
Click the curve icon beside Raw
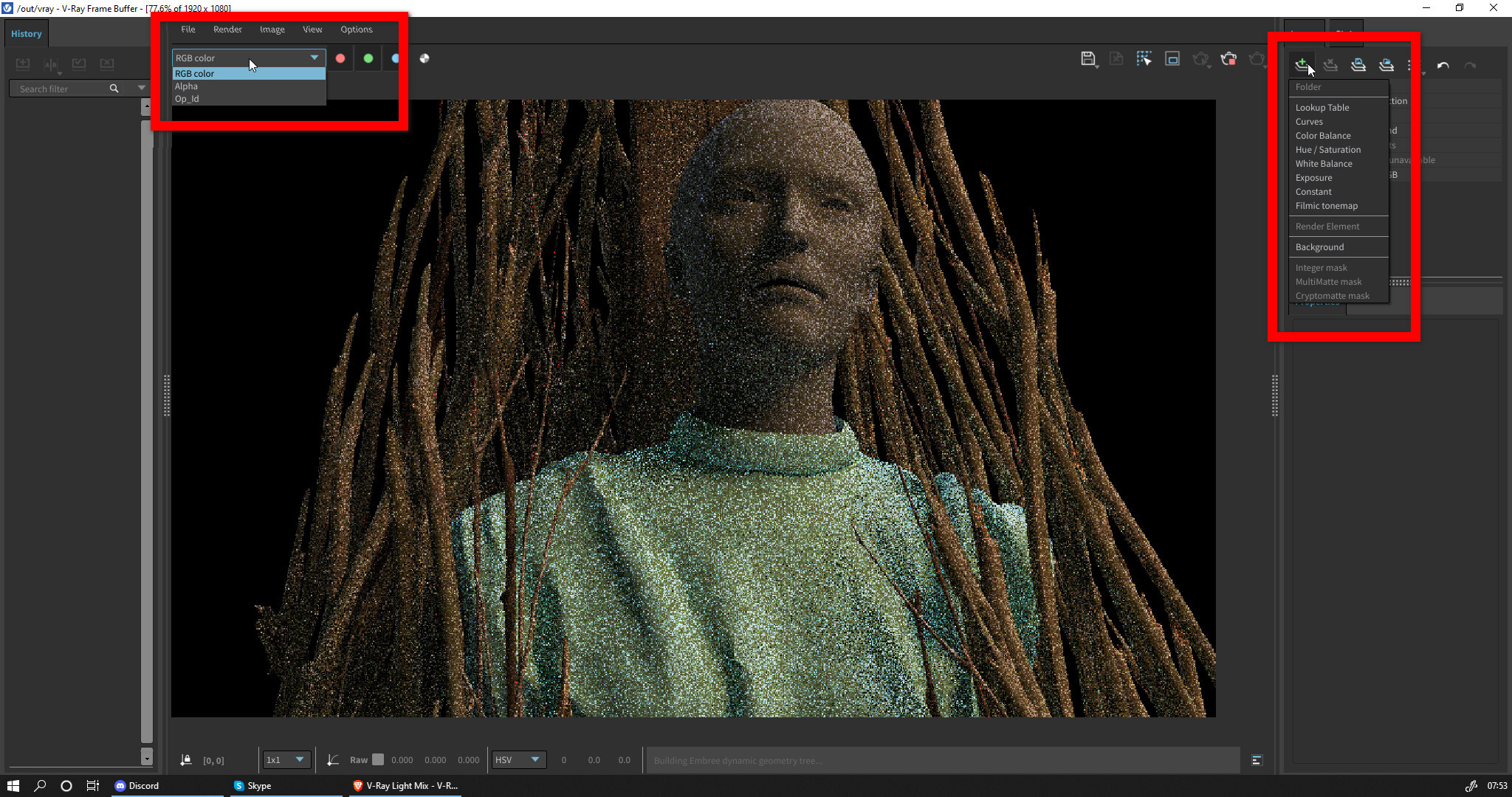coord(333,759)
